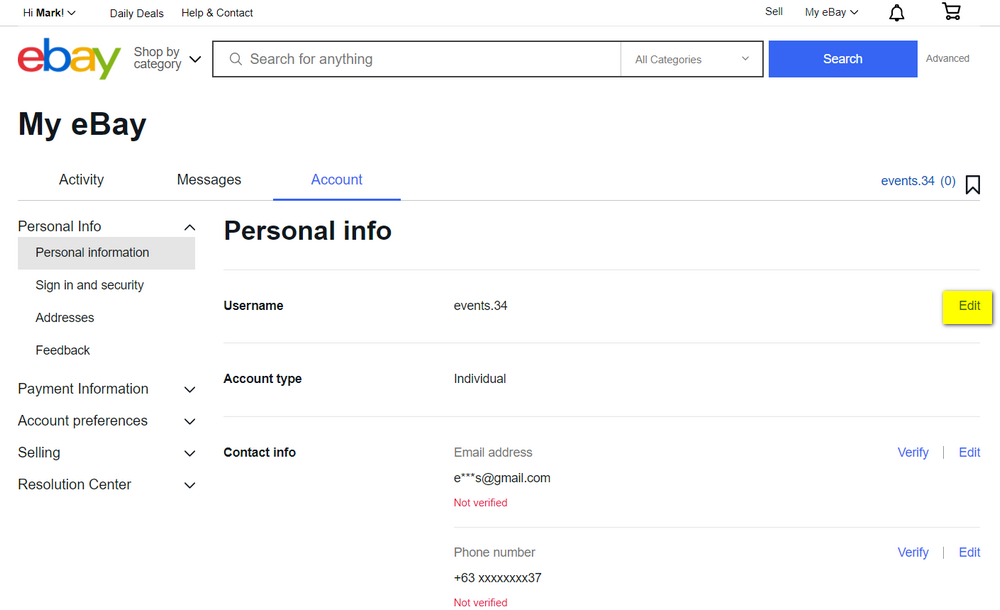Open the My eBay header dropdown
Image resolution: width=1000 pixels, height=610 pixels.
(x=832, y=12)
